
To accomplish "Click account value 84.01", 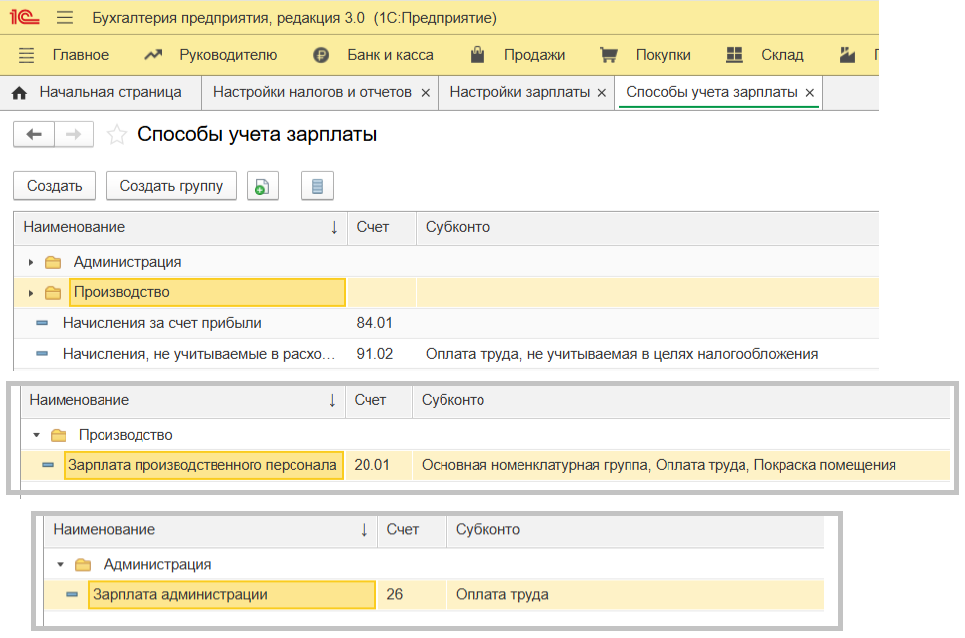I will [x=374, y=323].
